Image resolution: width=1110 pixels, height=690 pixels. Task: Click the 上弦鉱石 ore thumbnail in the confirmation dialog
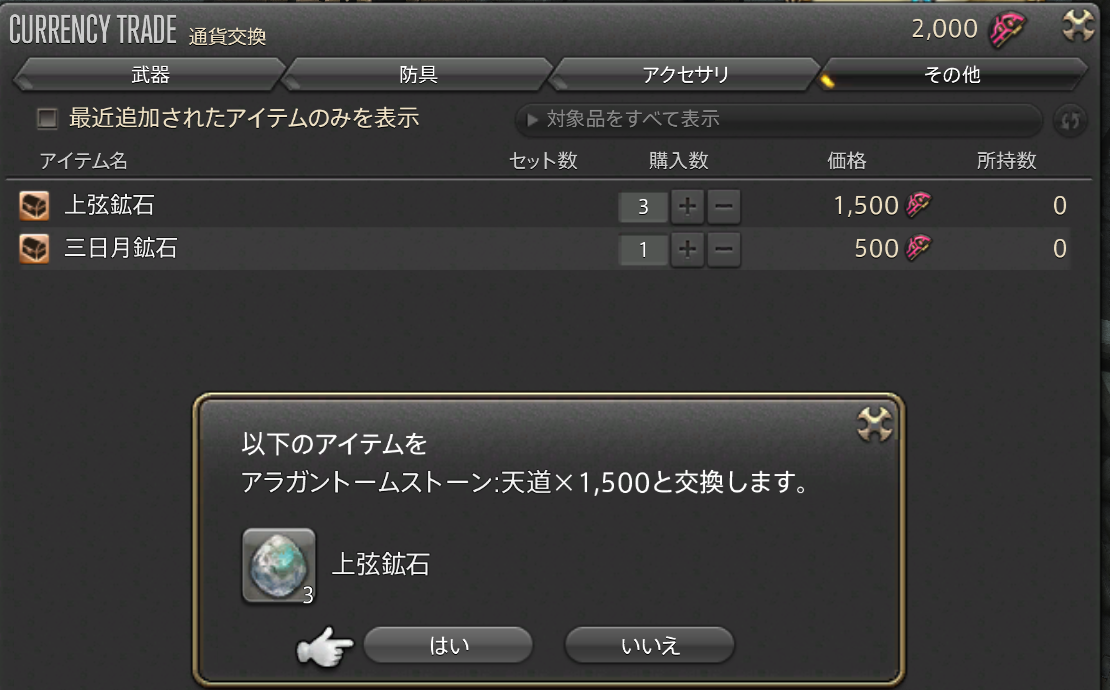coord(279,566)
